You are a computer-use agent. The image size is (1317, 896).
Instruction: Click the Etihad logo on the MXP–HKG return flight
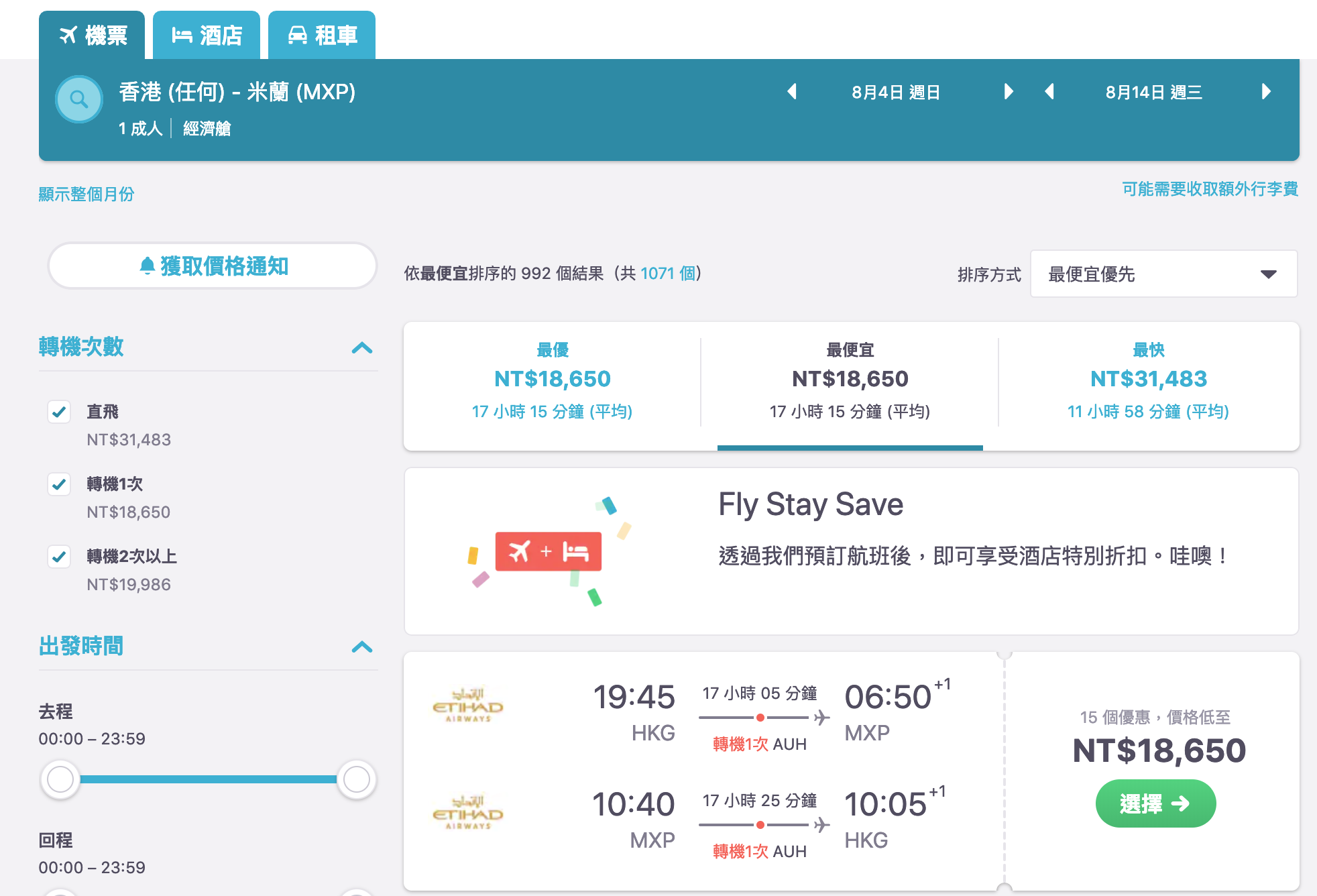coord(468,812)
